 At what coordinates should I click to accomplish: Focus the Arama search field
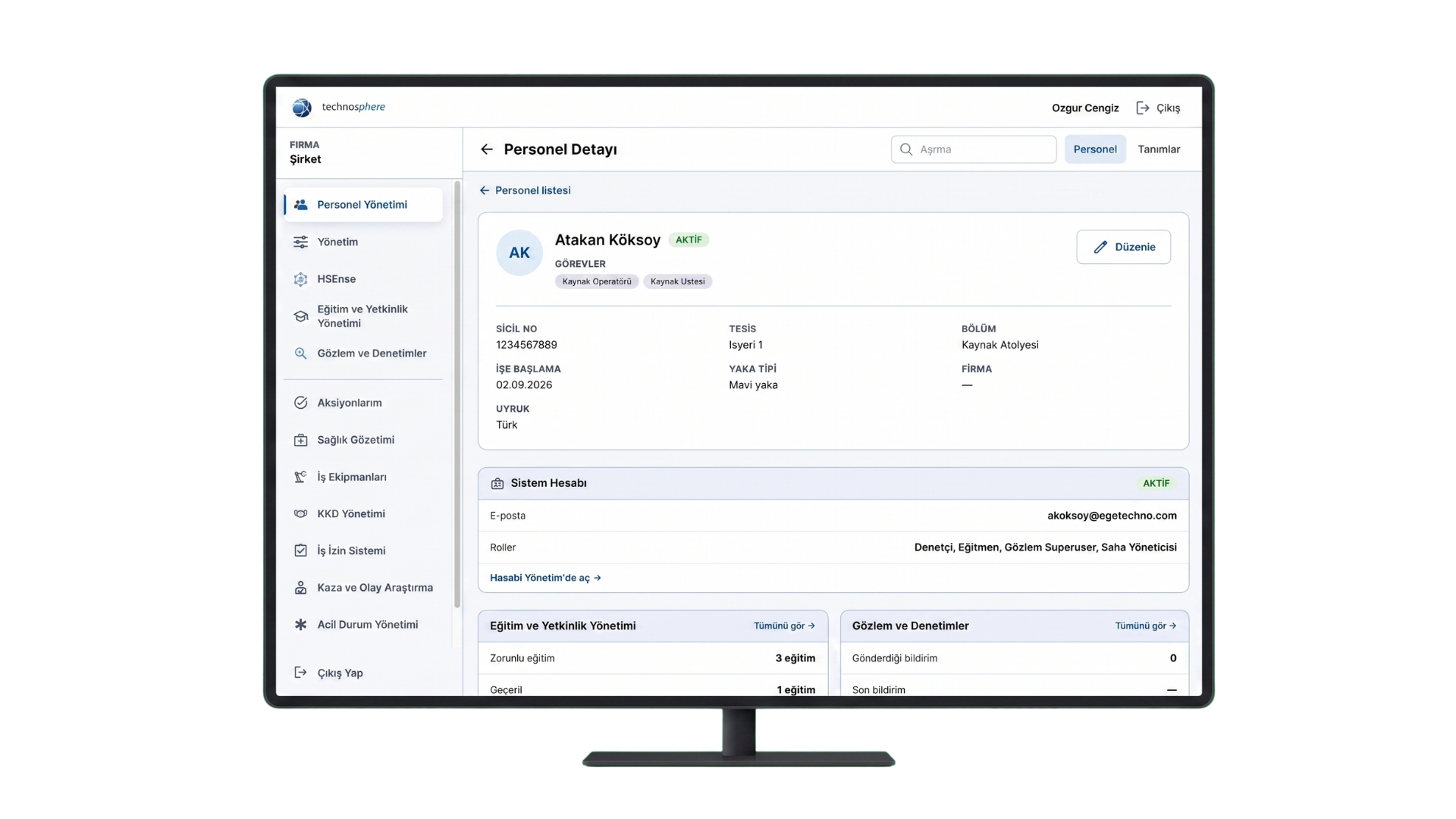click(974, 149)
